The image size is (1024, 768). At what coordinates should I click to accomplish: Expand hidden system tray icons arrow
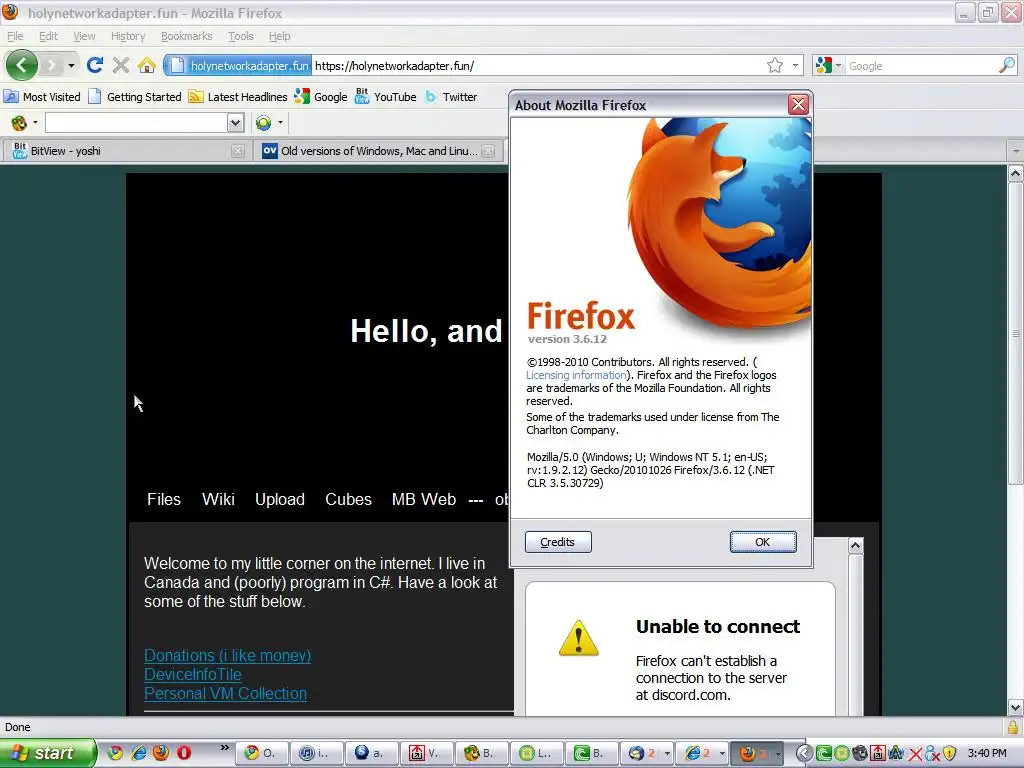tap(804, 754)
